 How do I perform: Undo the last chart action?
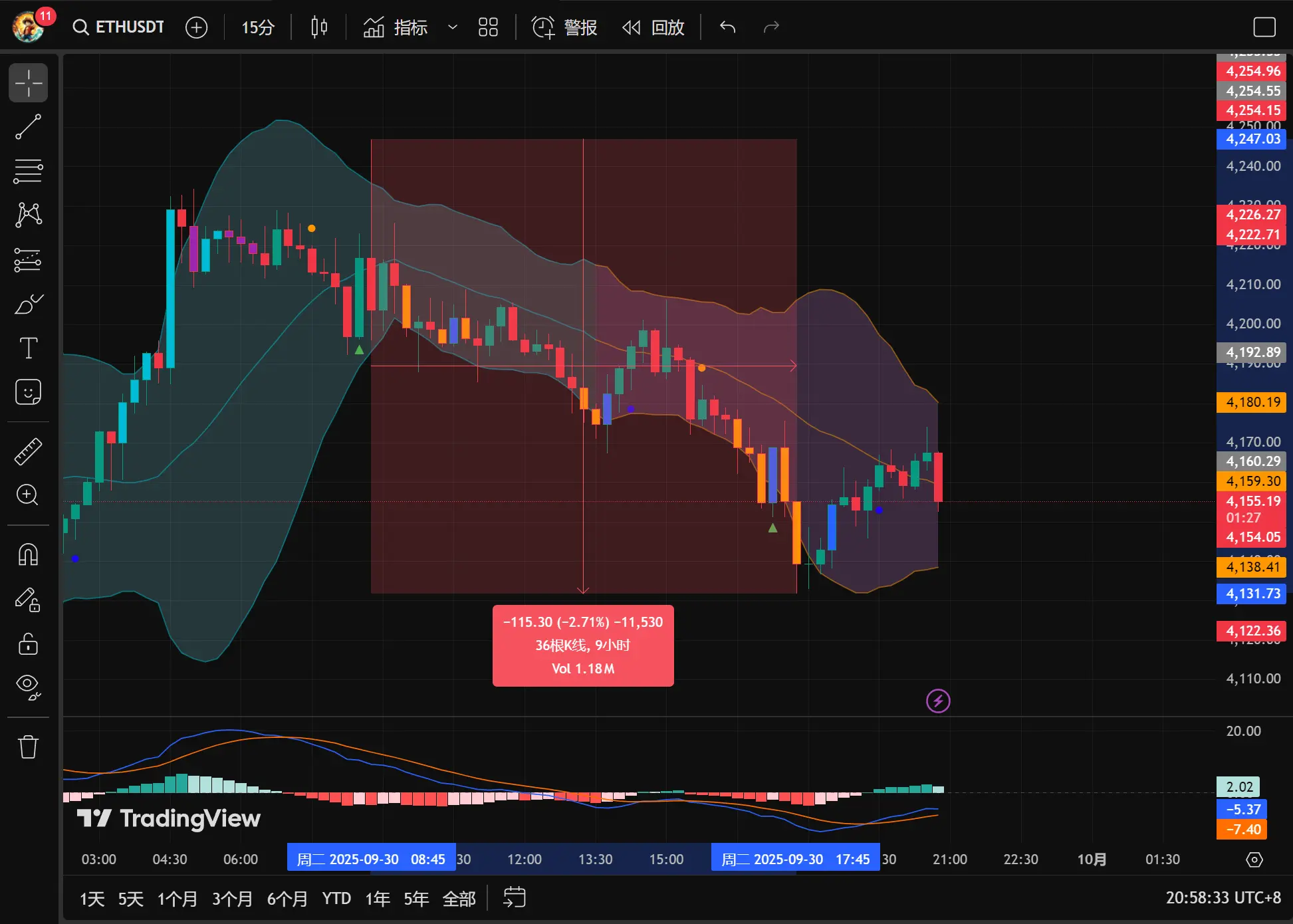click(727, 27)
